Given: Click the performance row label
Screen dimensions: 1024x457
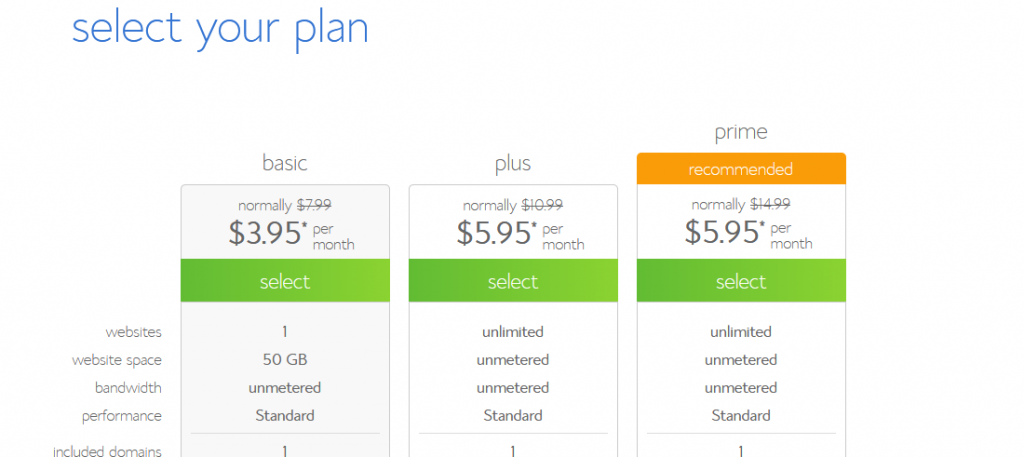Looking at the screenshot, I should coord(123,415).
